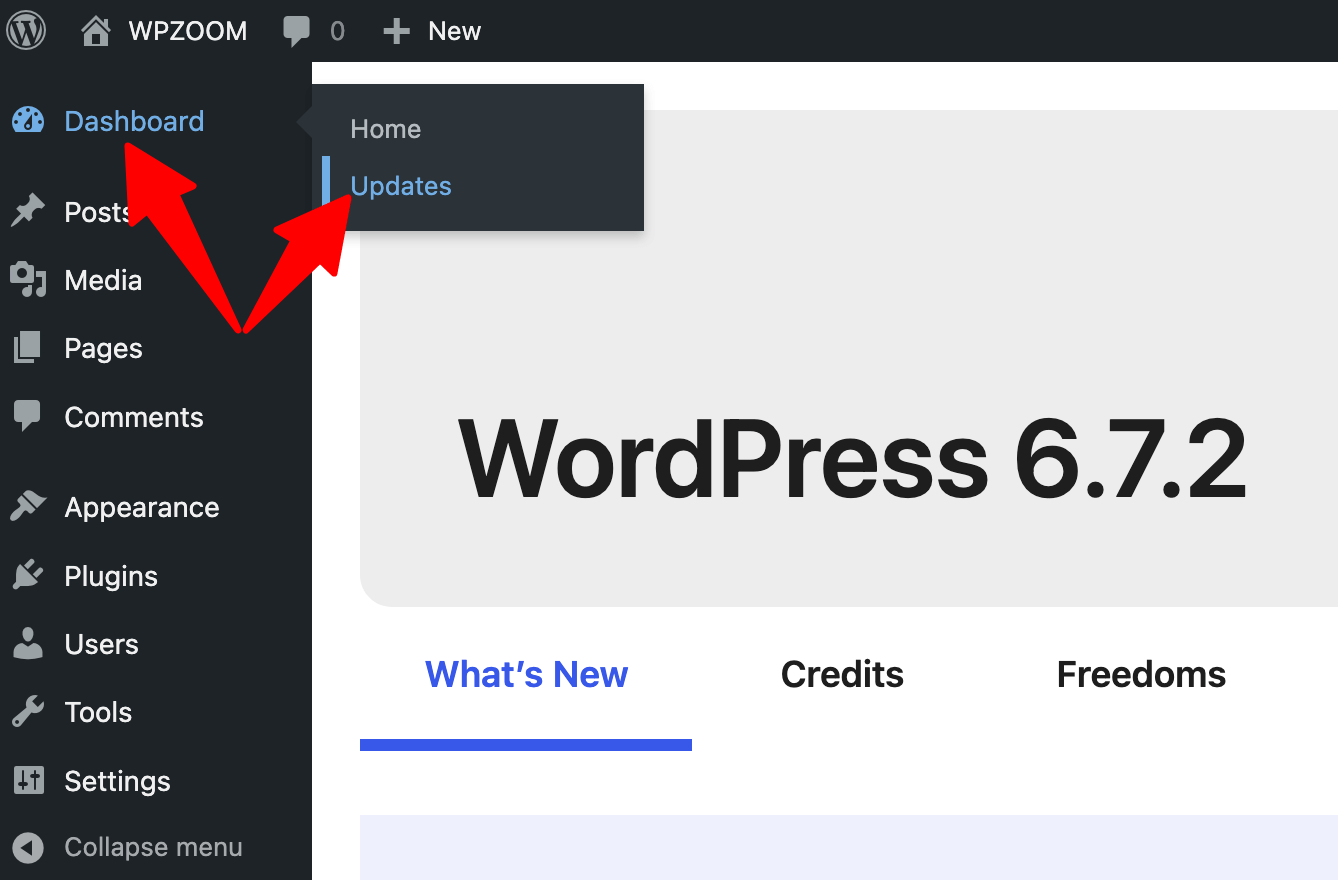This screenshot has height=880, width=1338.
Task: Open the Freedoms tab
Action: coord(1140,674)
